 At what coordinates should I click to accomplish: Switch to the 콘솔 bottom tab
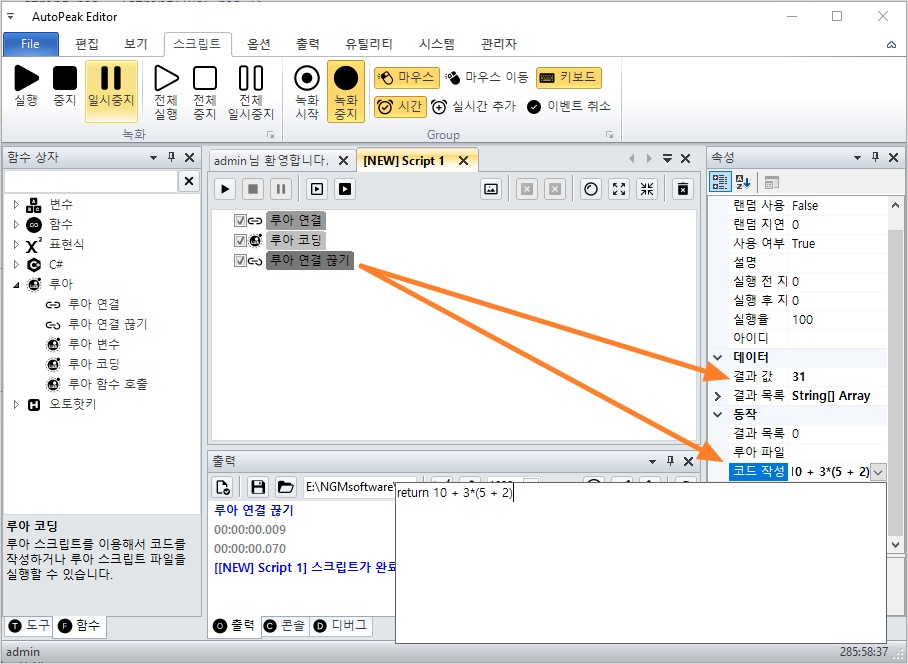coord(284,626)
